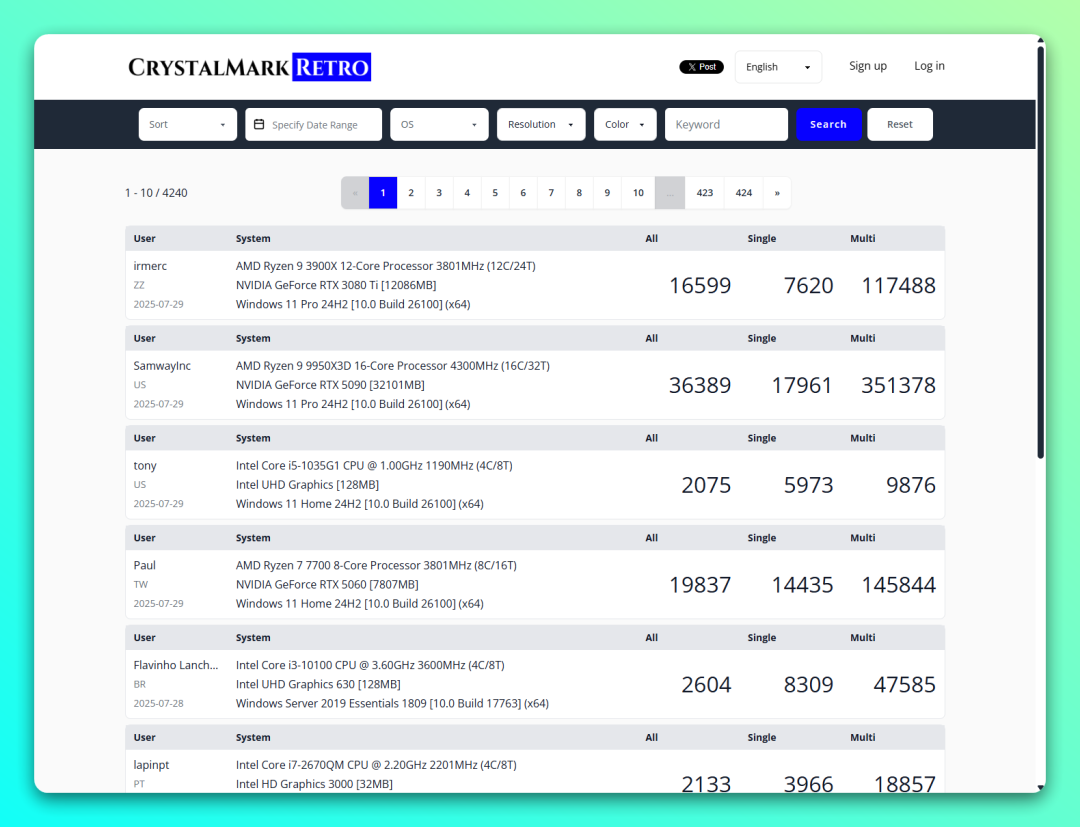Go to results page 4

tap(467, 193)
